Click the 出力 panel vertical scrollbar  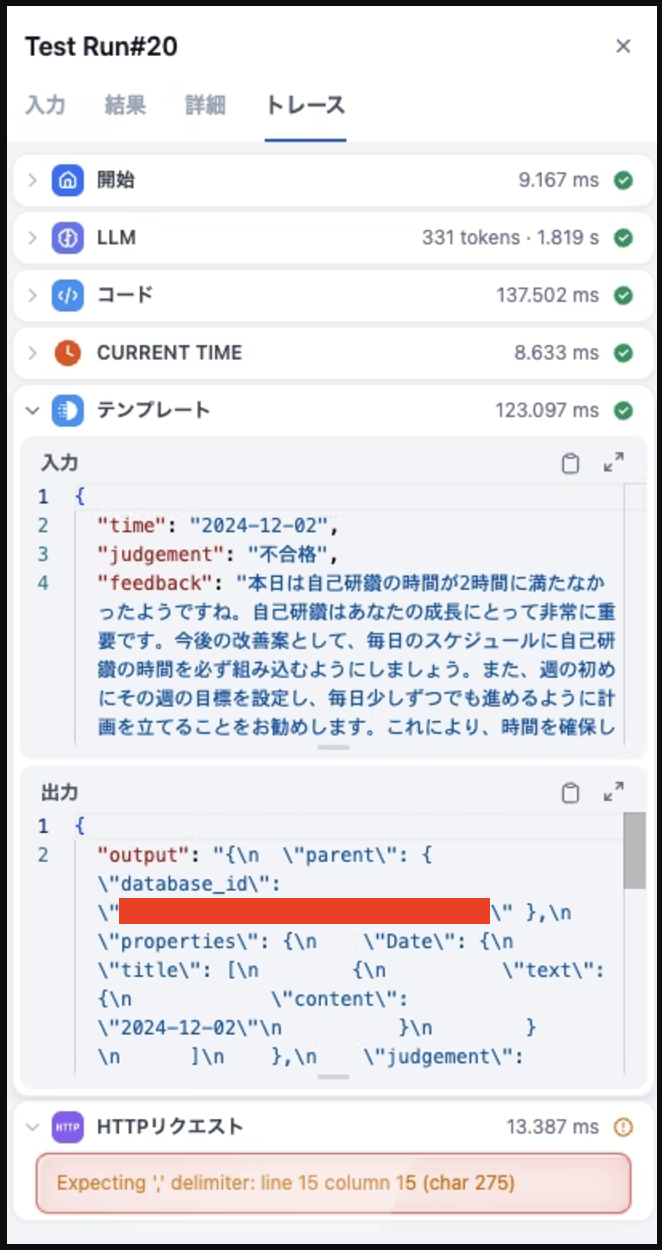pos(634,850)
